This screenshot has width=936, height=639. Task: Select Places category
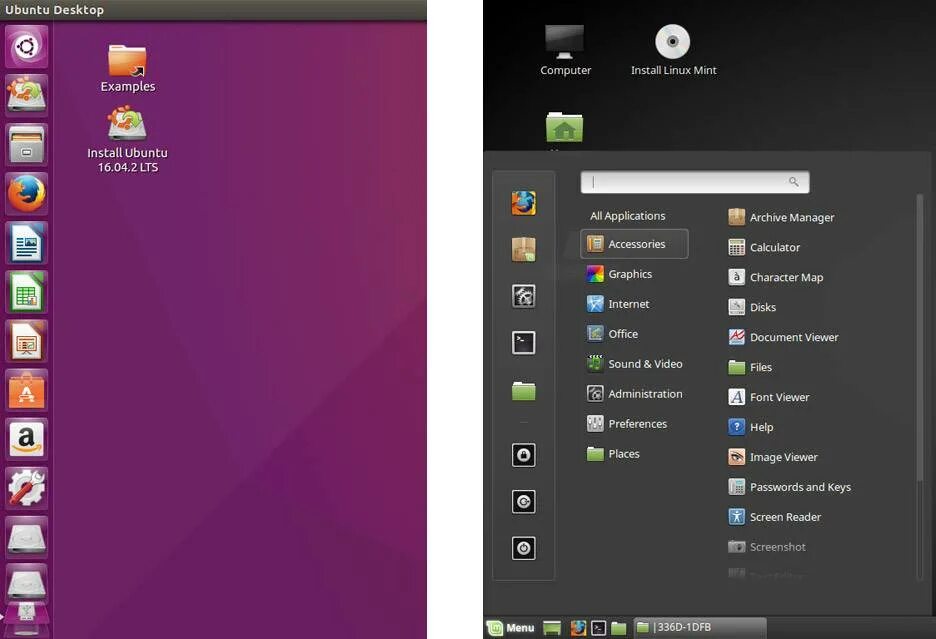pyautogui.click(x=613, y=454)
